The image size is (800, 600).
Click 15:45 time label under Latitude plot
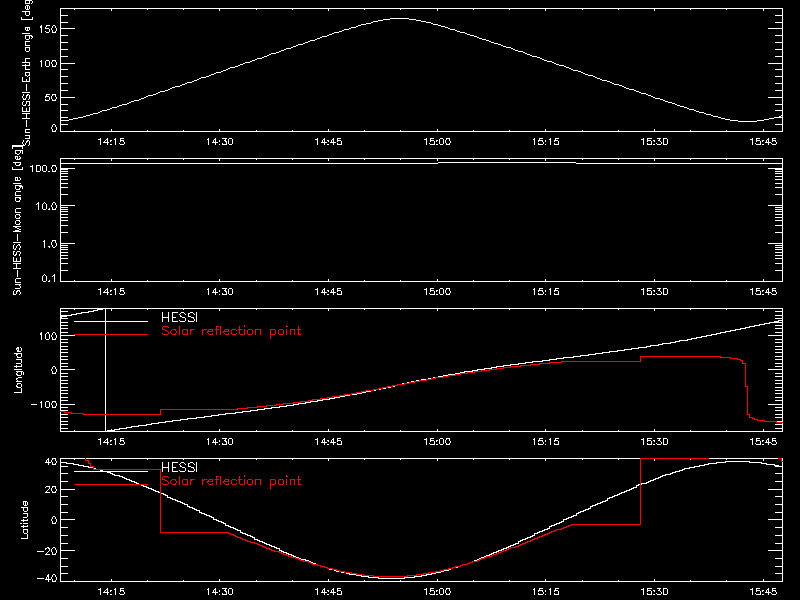coord(763,591)
